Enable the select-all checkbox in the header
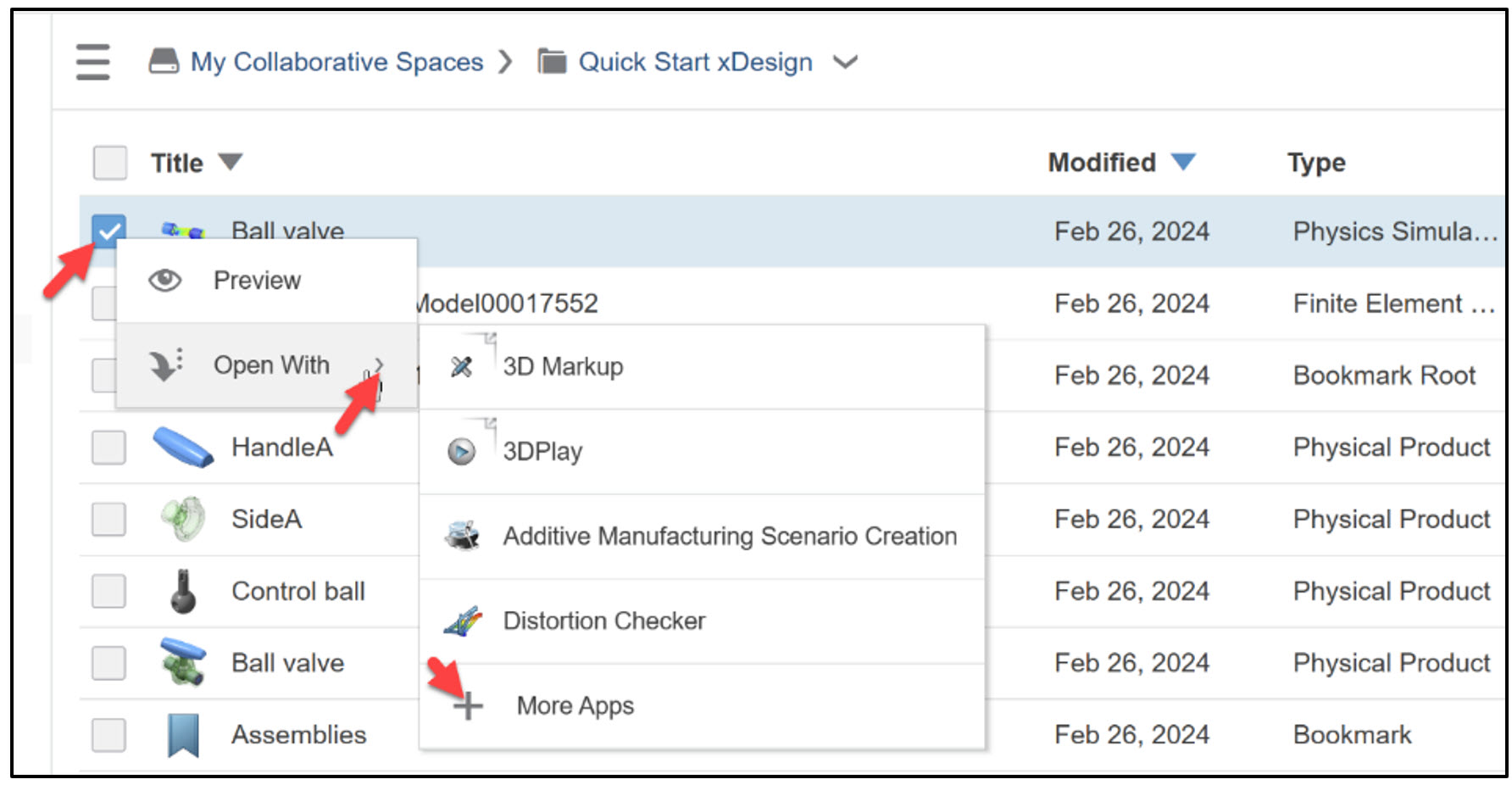This screenshot has height=785, width=1512. [x=108, y=162]
